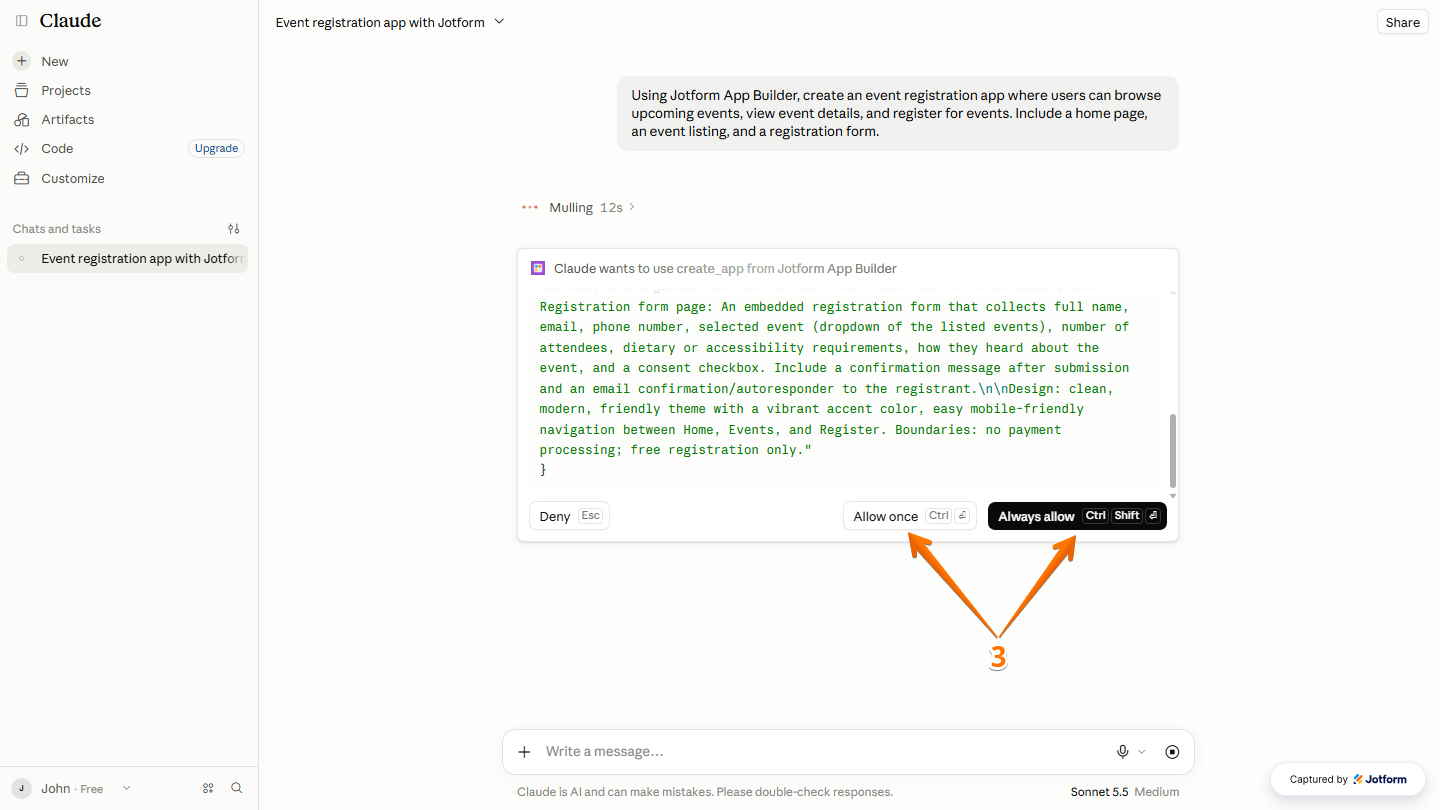Click the user prompt message bubble
1440x810 pixels.
pos(897,113)
